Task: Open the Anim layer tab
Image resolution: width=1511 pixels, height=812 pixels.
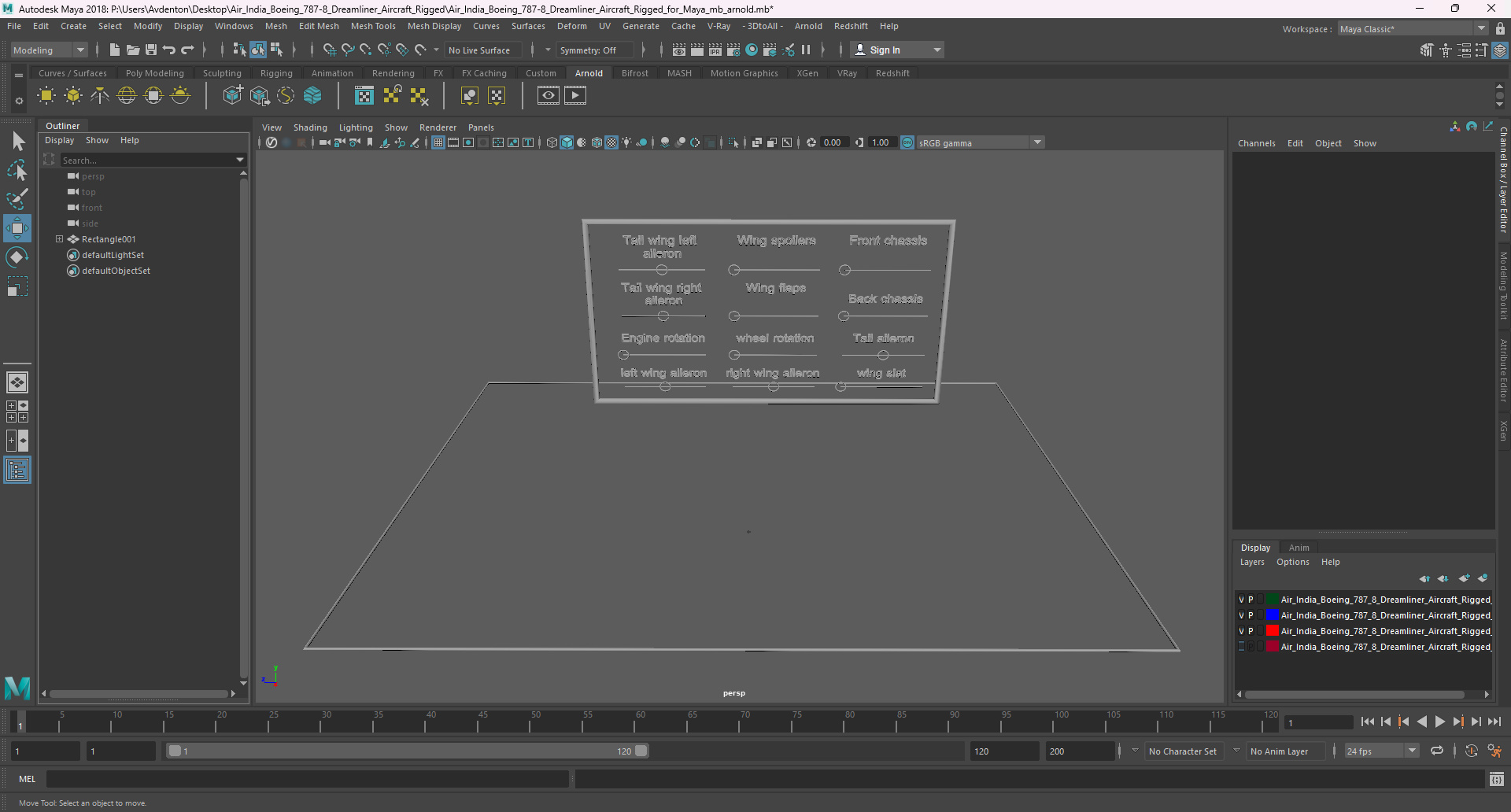Action: 1299,548
